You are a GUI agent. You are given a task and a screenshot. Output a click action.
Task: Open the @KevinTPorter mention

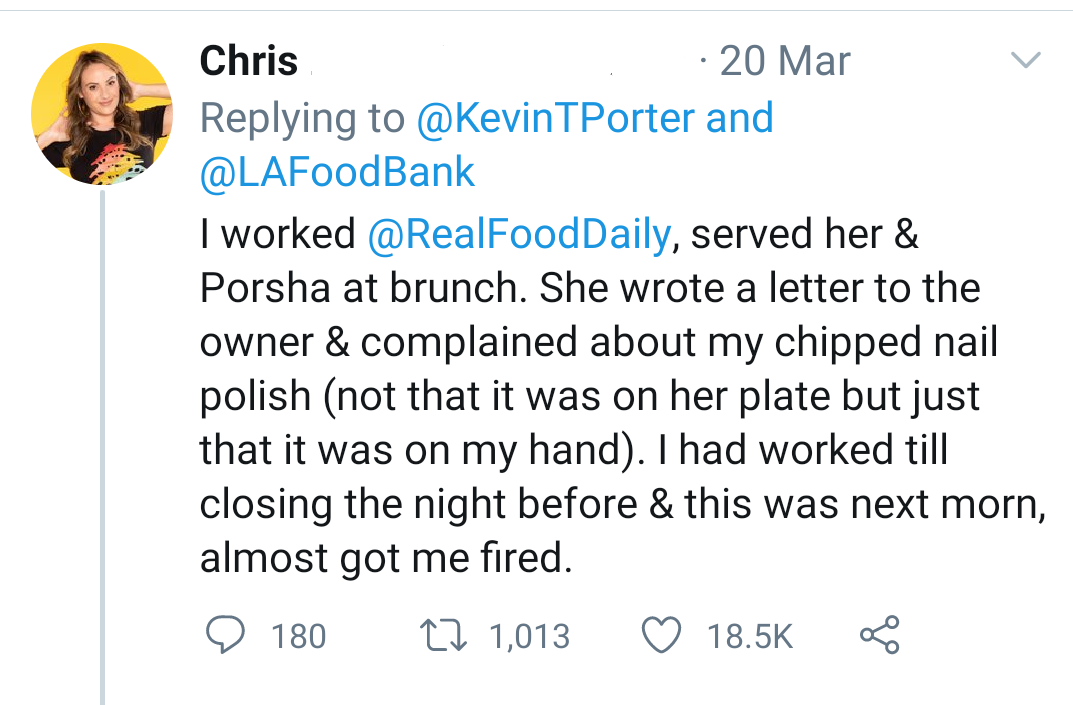(x=555, y=118)
